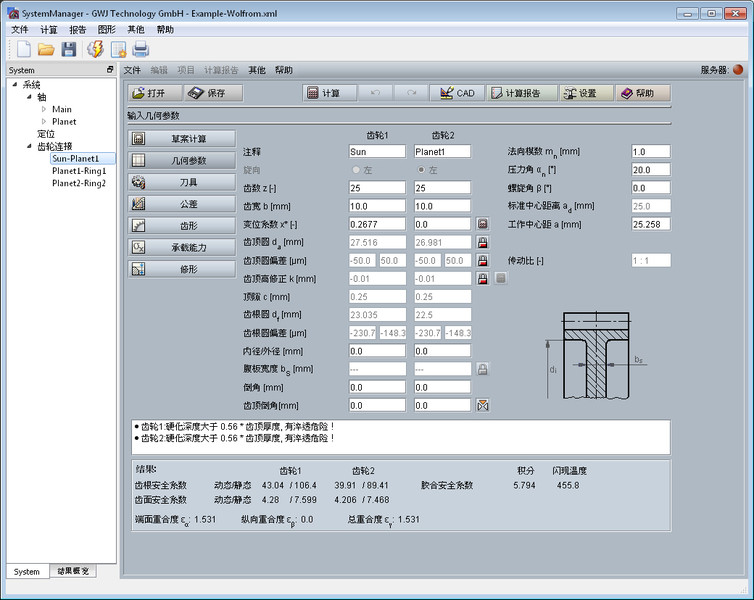The image size is (754, 600).
Task: Click the calculator icon beside 变位系数 row
Action: pos(483,224)
